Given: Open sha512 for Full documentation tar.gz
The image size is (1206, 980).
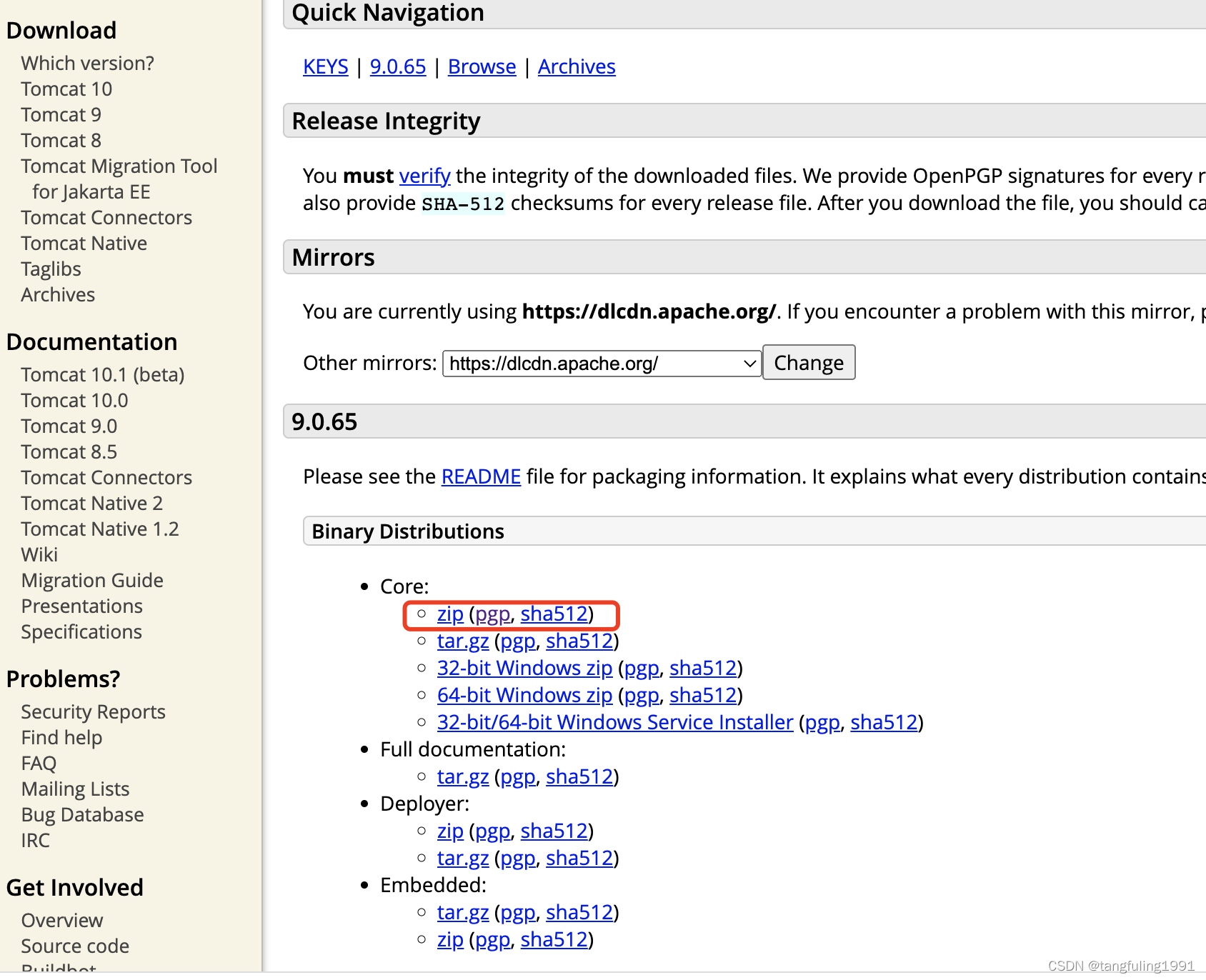Looking at the screenshot, I should (x=579, y=777).
